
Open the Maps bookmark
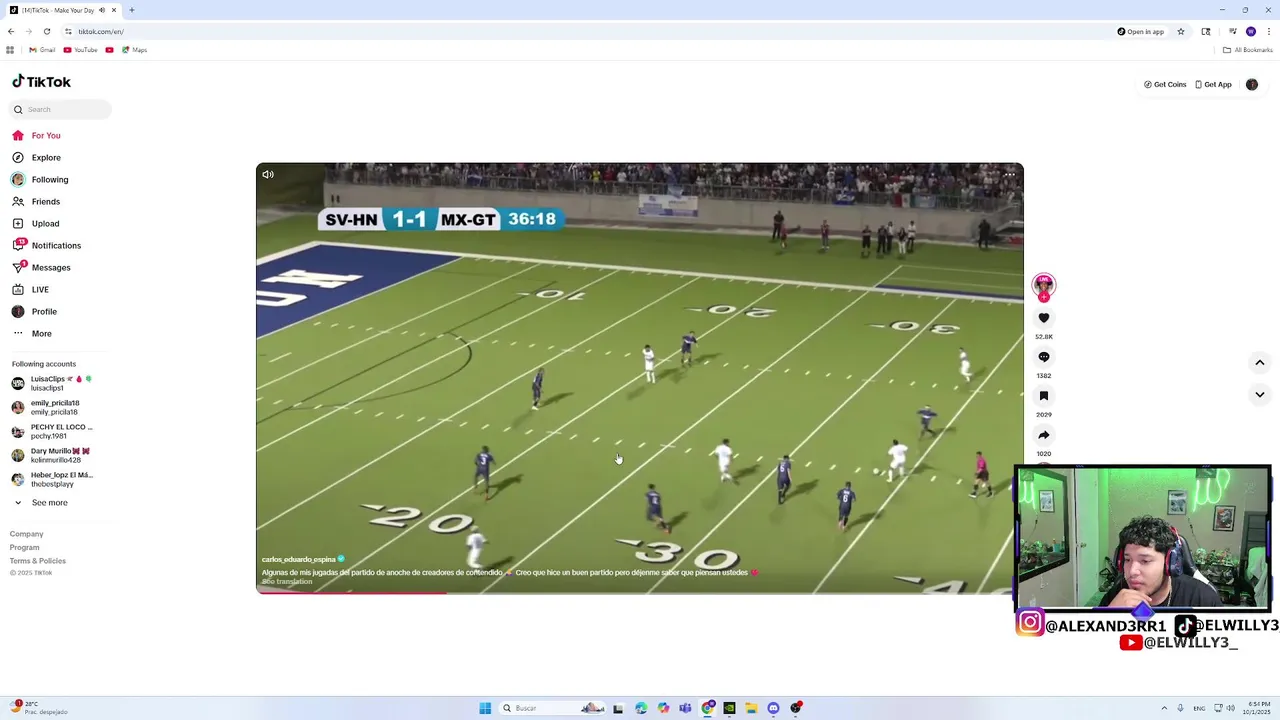point(135,50)
